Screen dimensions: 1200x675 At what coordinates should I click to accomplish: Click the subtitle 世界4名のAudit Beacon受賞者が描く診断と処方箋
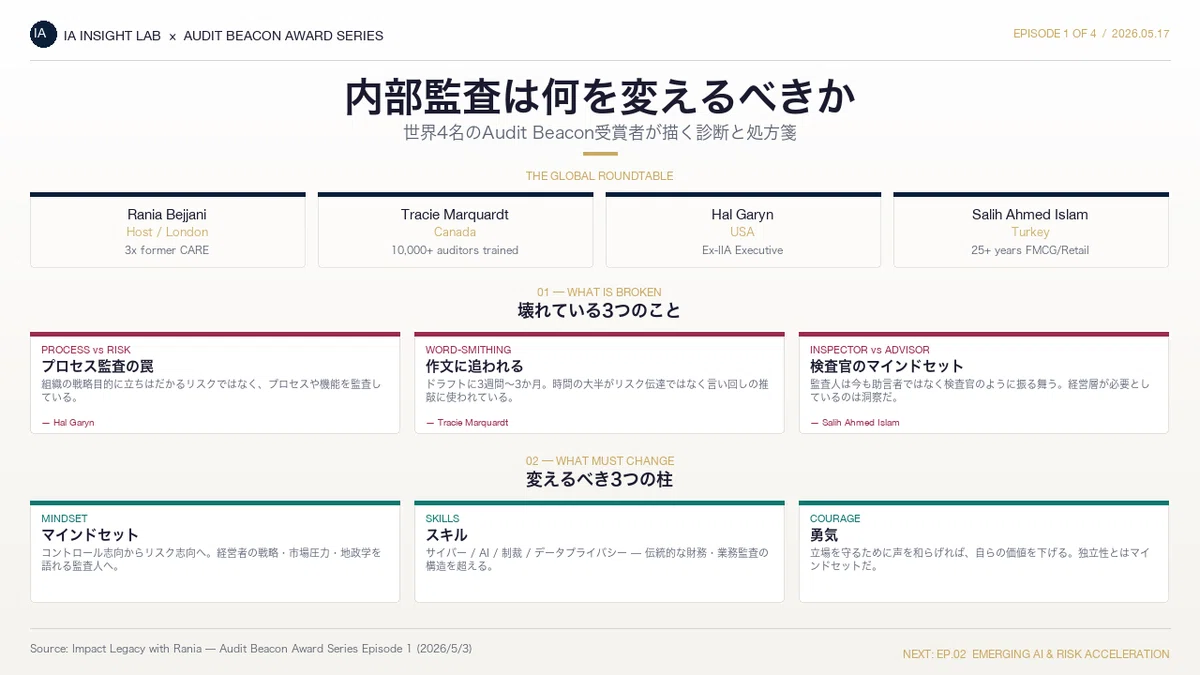coord(600,133)
